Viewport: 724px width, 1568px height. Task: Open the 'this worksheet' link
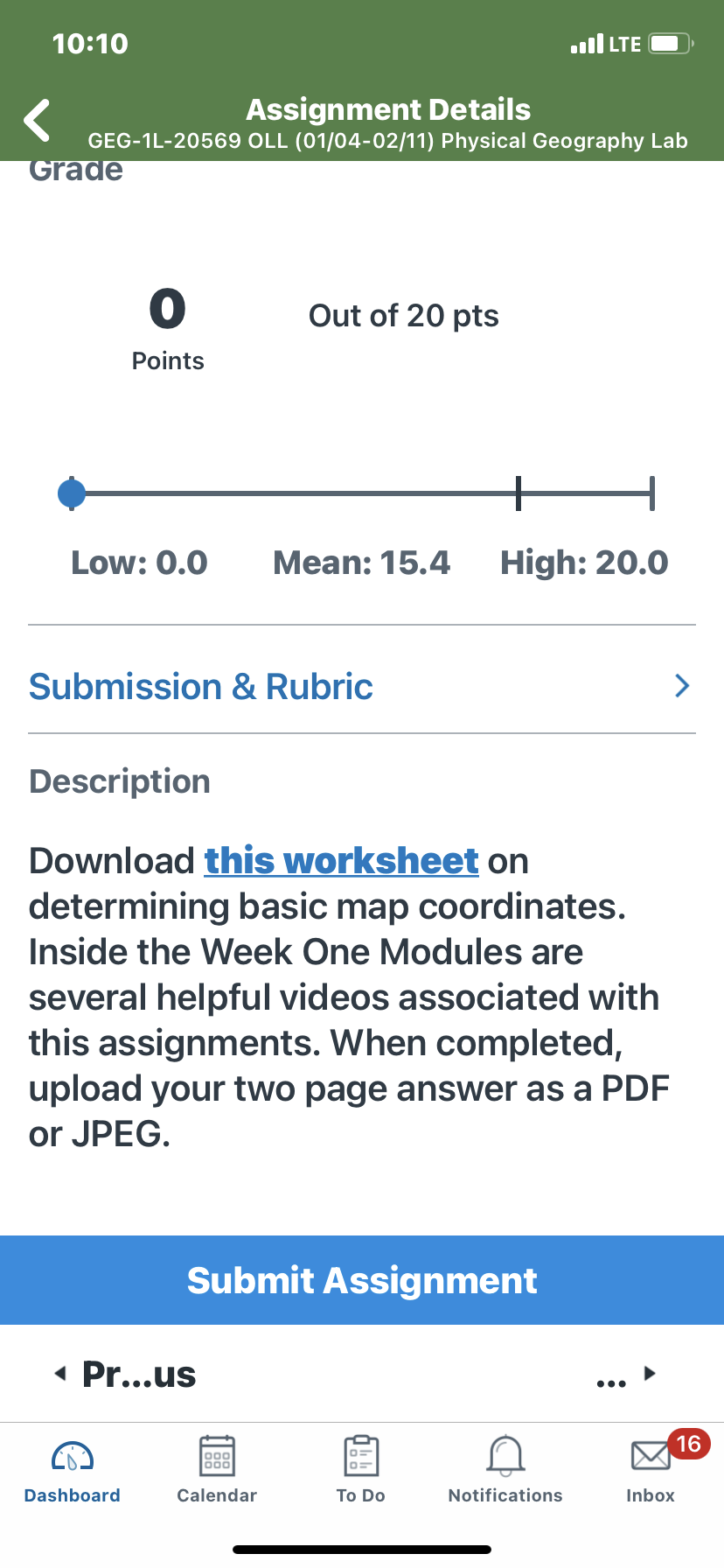tap(342, 861)
